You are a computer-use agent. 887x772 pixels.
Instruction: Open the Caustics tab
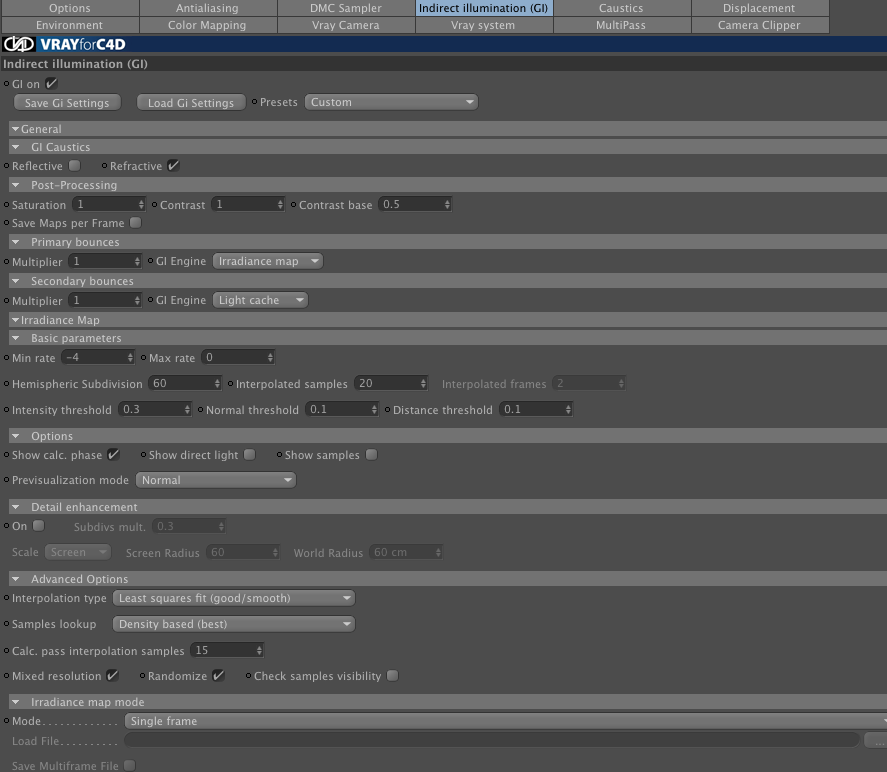[621, 8]
